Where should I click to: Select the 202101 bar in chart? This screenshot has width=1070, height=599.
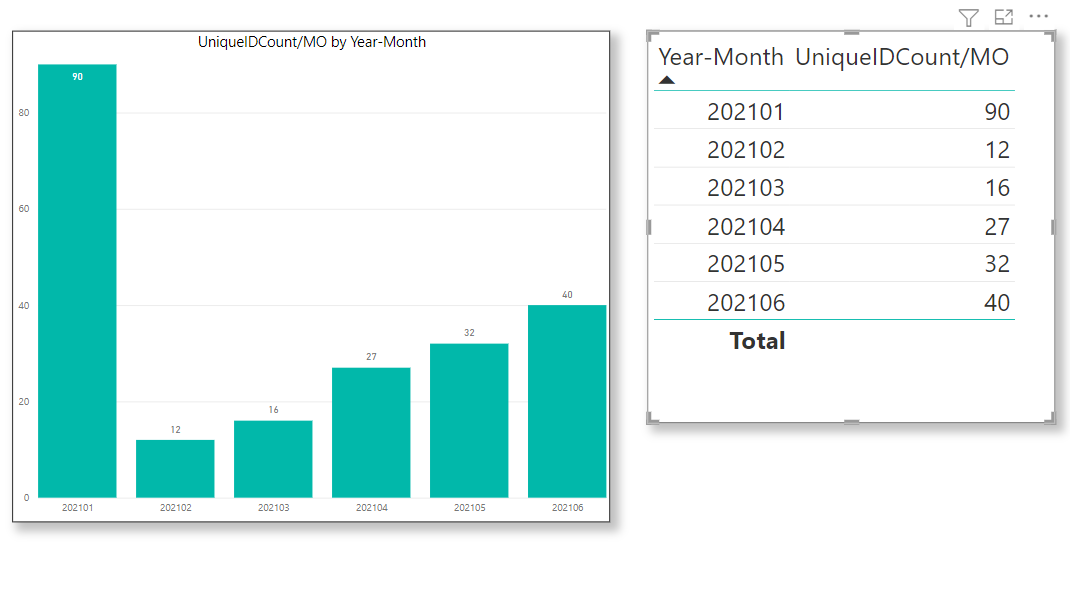pos(77,281)
